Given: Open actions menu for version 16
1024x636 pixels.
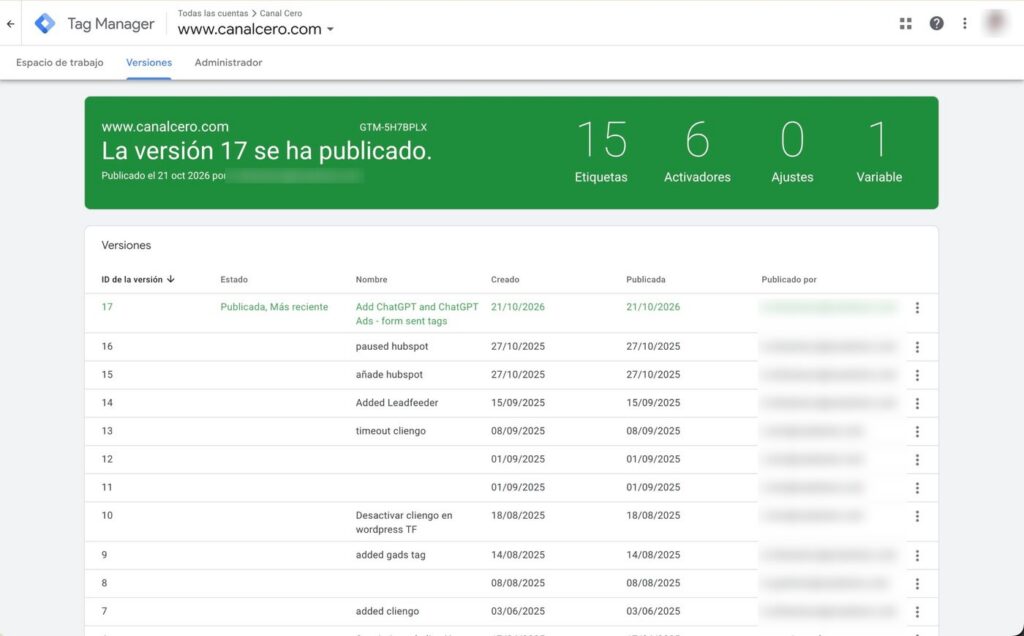Looking at the screenshot, I should [x=917, y=347].
